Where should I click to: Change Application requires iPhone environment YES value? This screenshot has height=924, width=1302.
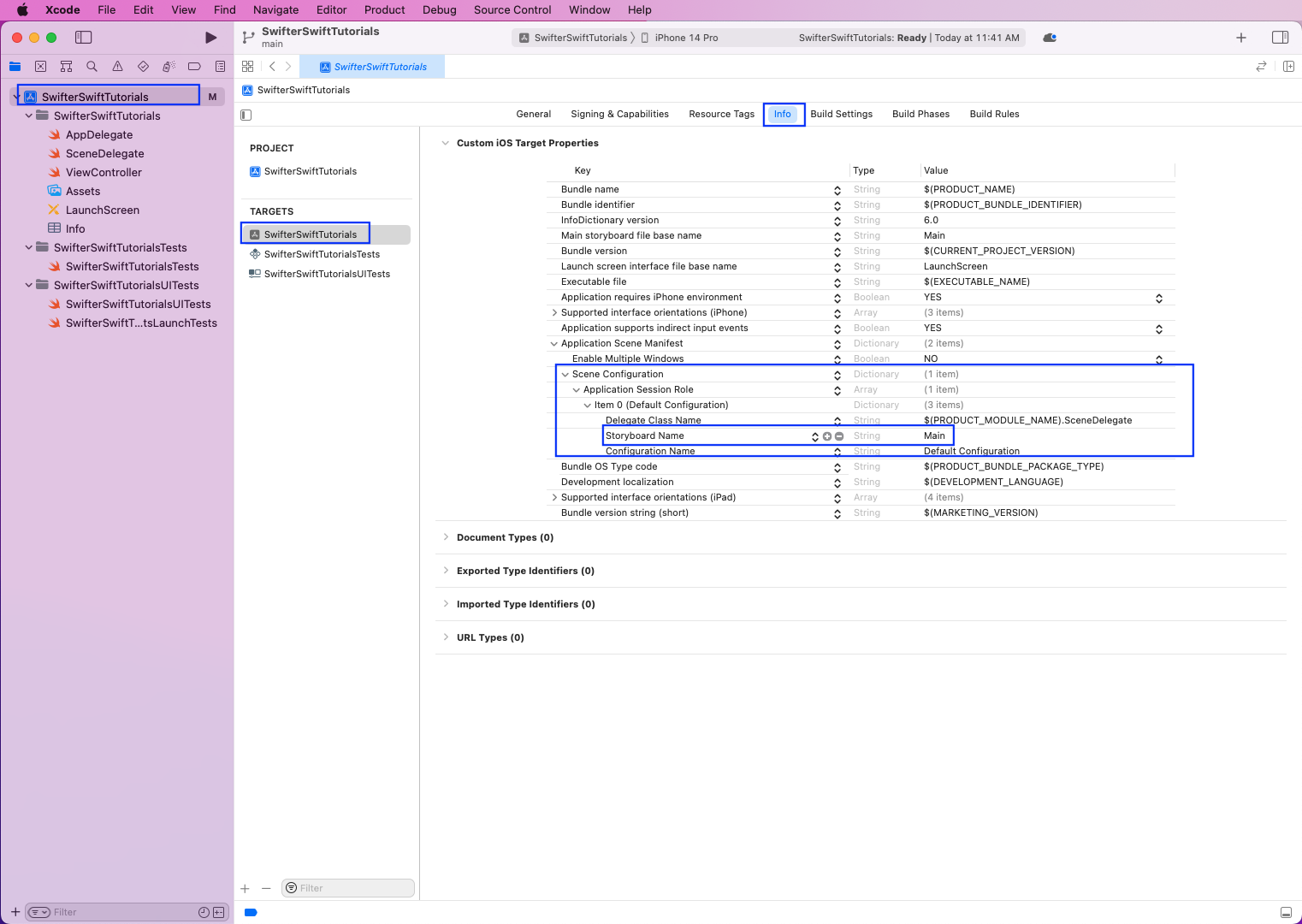pyautogui.click(x=1159, y=298)
